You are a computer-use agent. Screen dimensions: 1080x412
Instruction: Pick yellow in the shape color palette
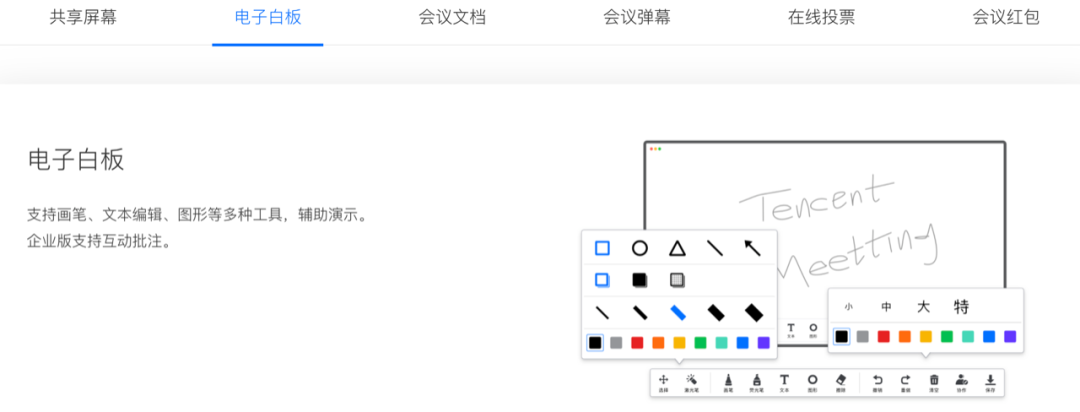(x=679, y=342)
